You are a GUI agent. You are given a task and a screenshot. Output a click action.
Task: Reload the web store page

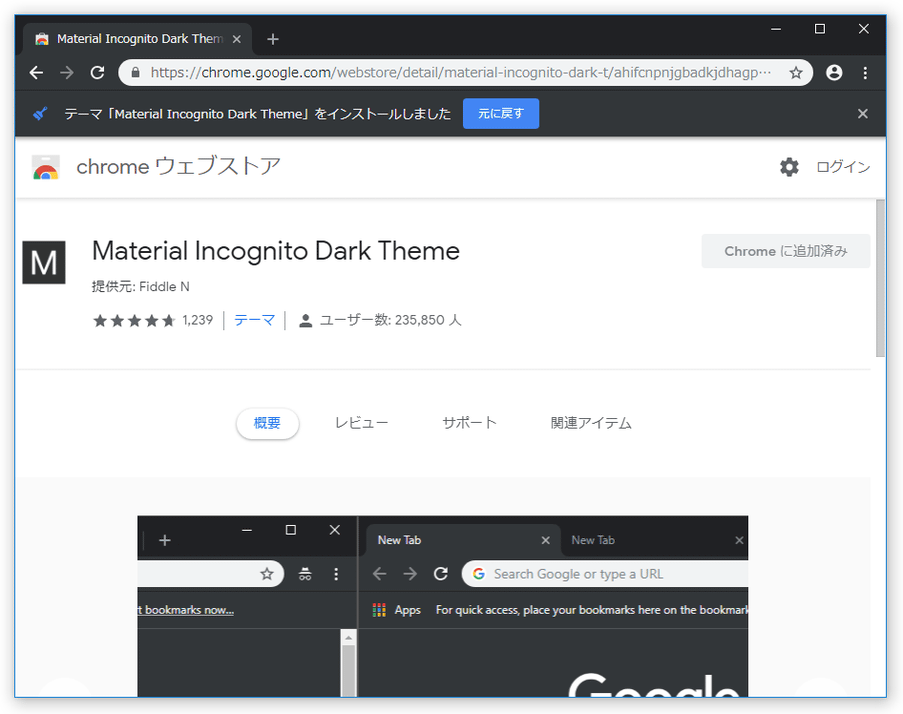tap(97, 73)
